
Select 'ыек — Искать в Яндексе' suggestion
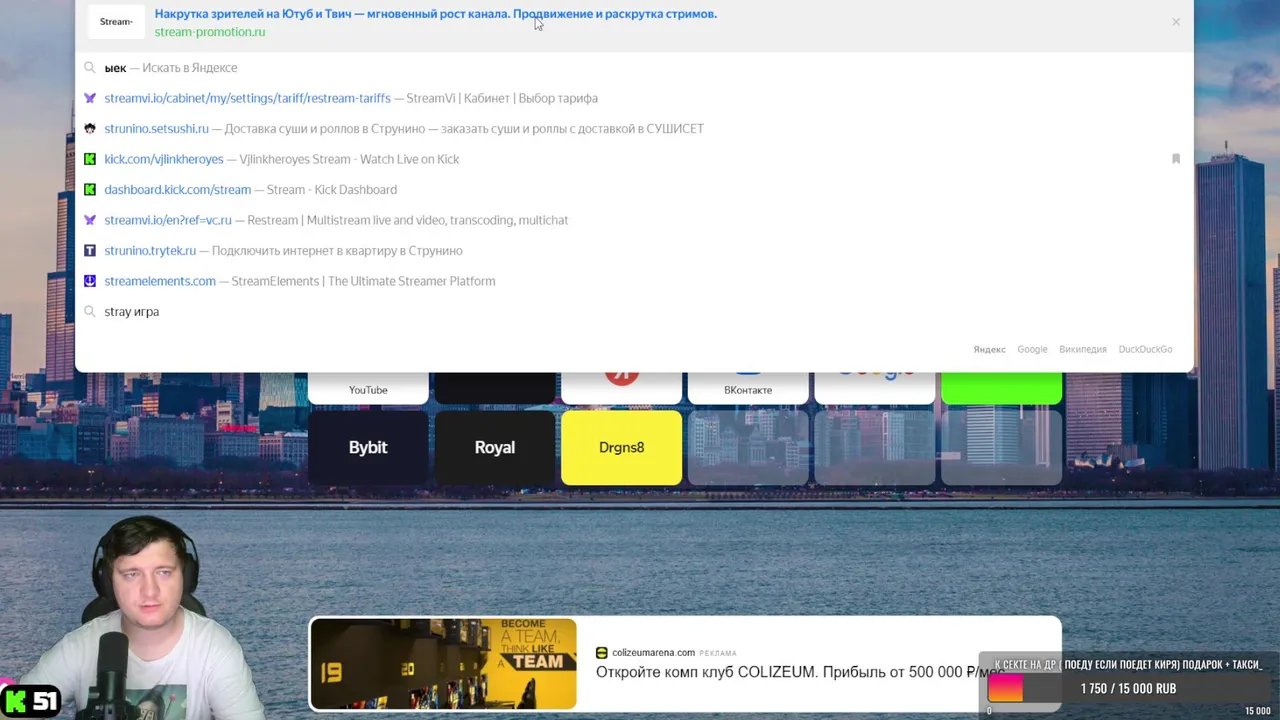click(634, 68)
